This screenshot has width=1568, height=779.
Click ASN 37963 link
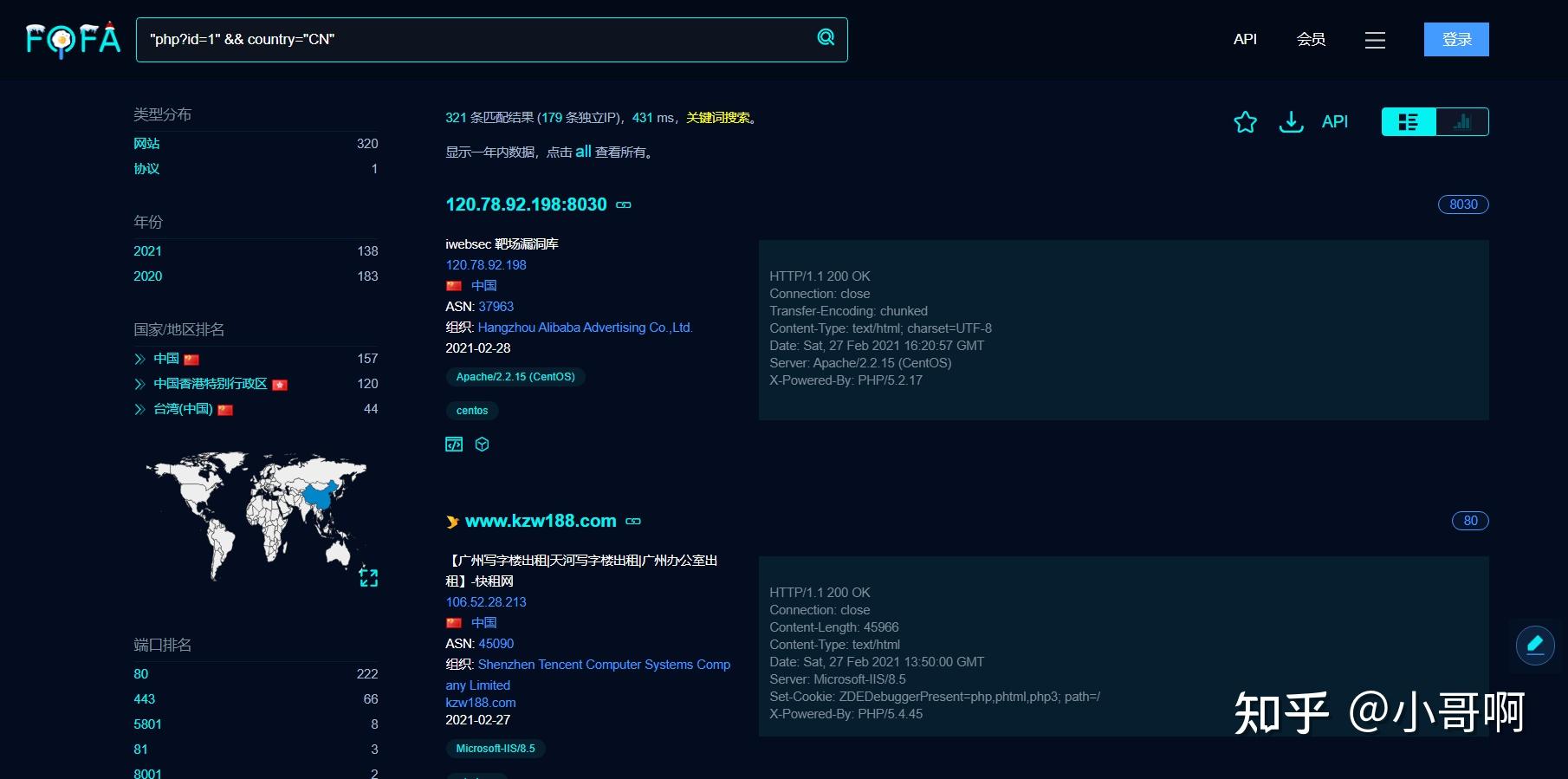click(496, 307)
